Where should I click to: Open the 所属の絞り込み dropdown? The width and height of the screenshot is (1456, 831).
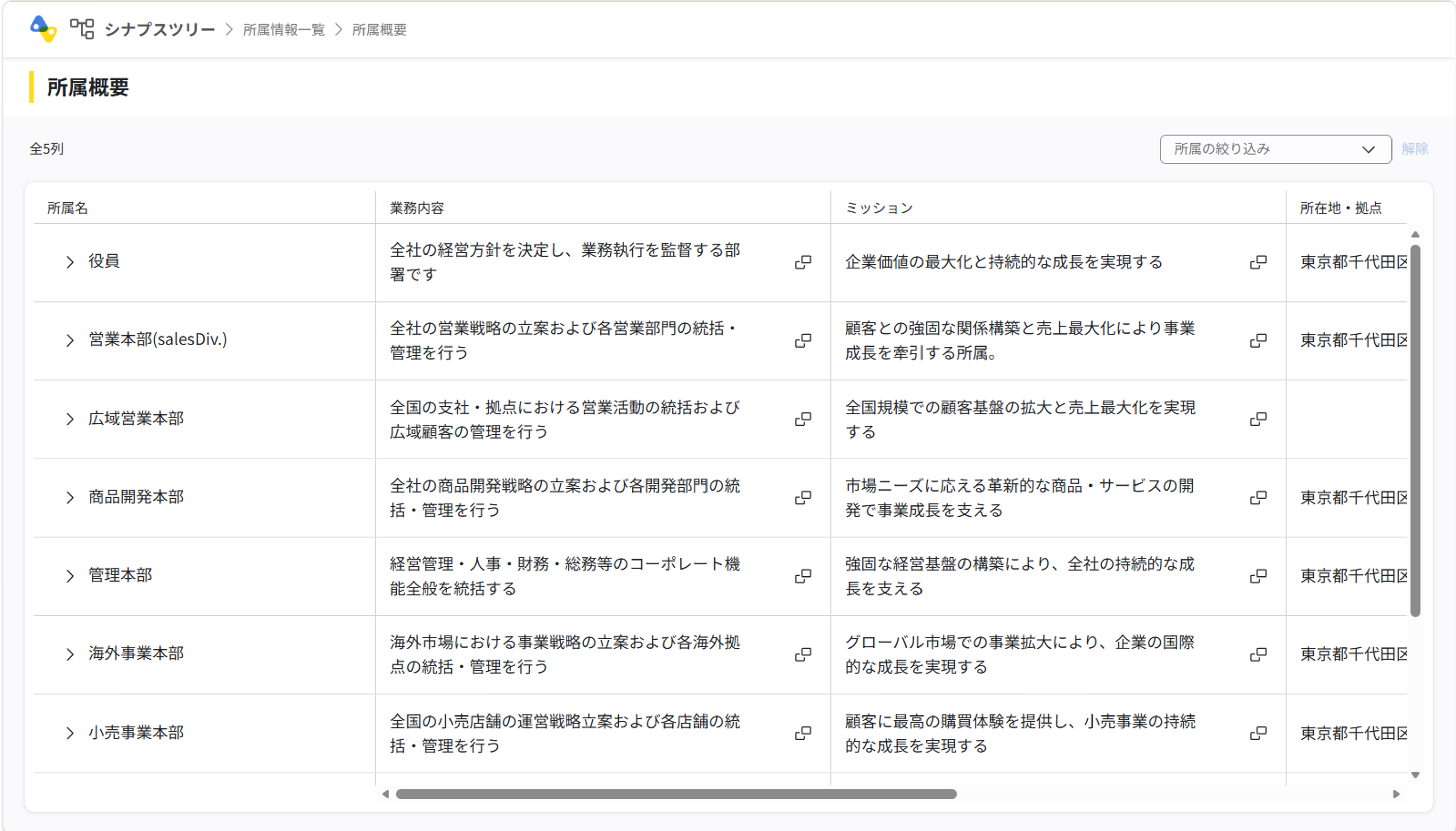click(1275, 149)
